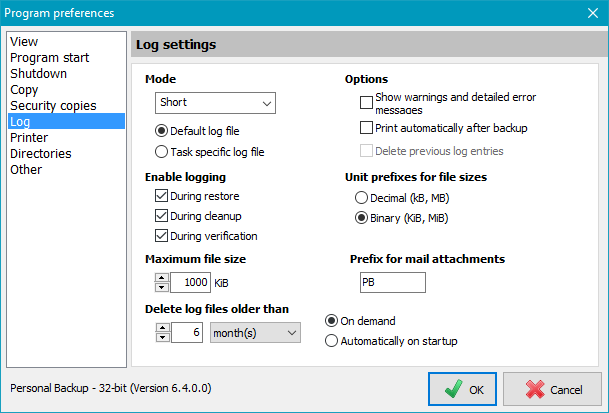
Task: Click the Delete log files older than label
Action: coord(217,309)
